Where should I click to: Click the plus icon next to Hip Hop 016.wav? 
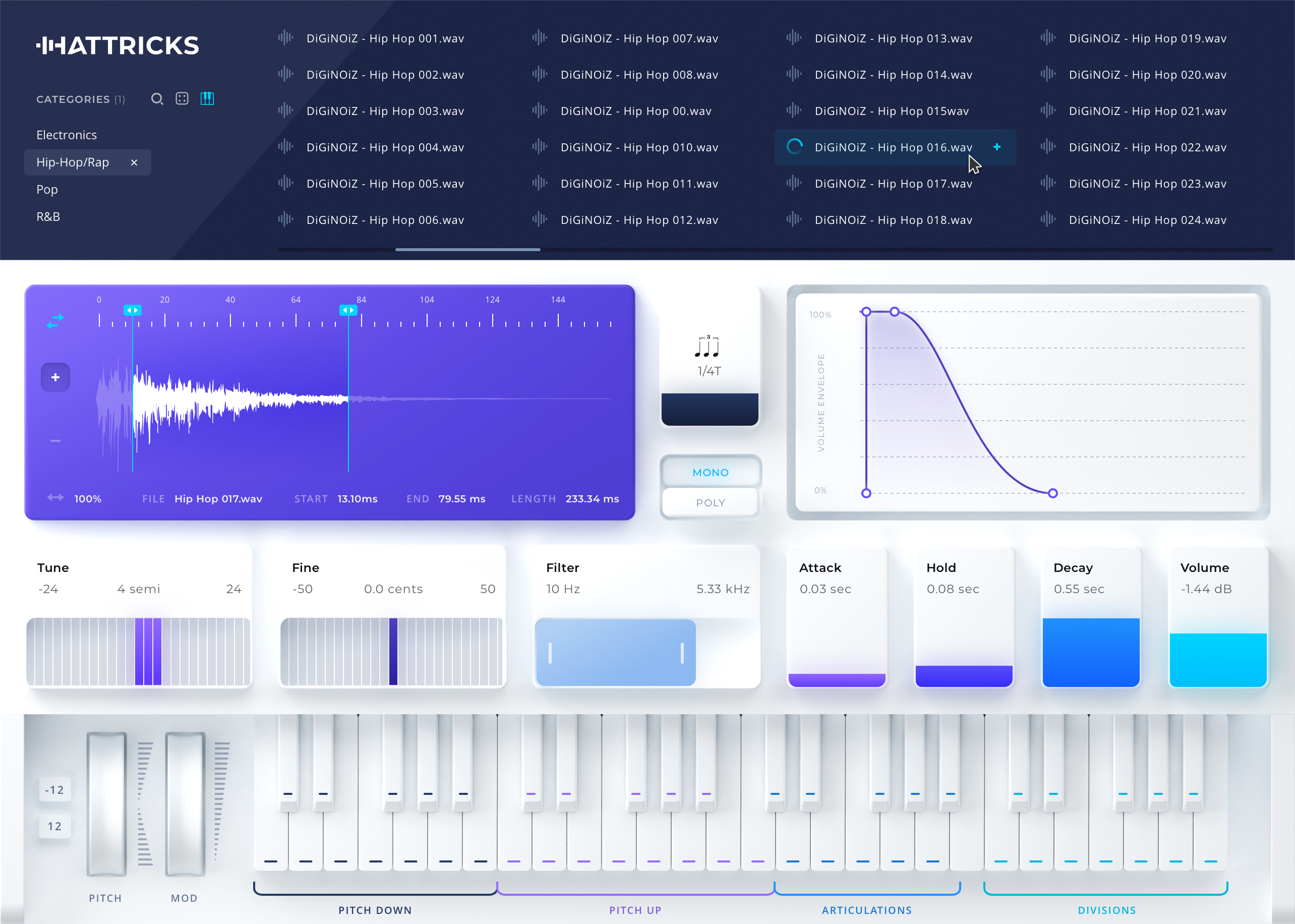pos(996,147)
